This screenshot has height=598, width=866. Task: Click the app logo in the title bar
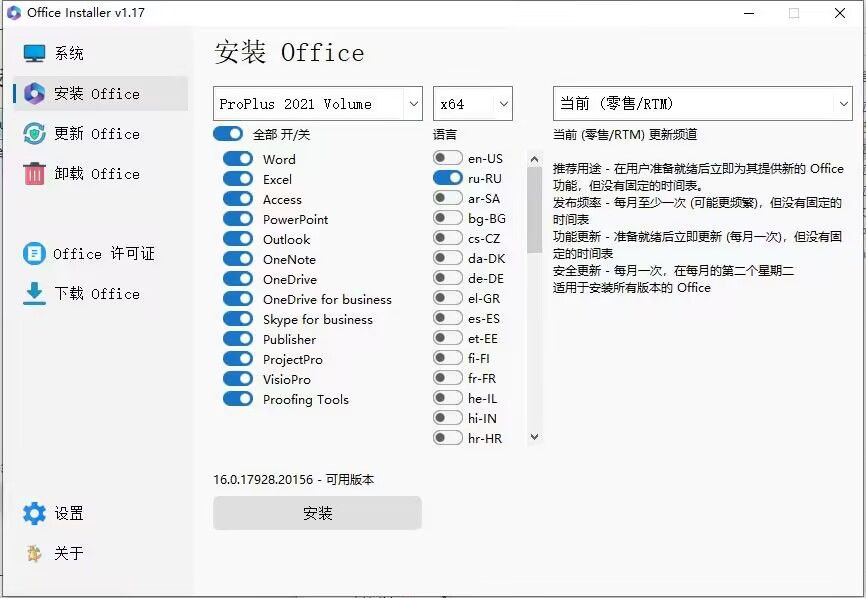coord(14,13)
